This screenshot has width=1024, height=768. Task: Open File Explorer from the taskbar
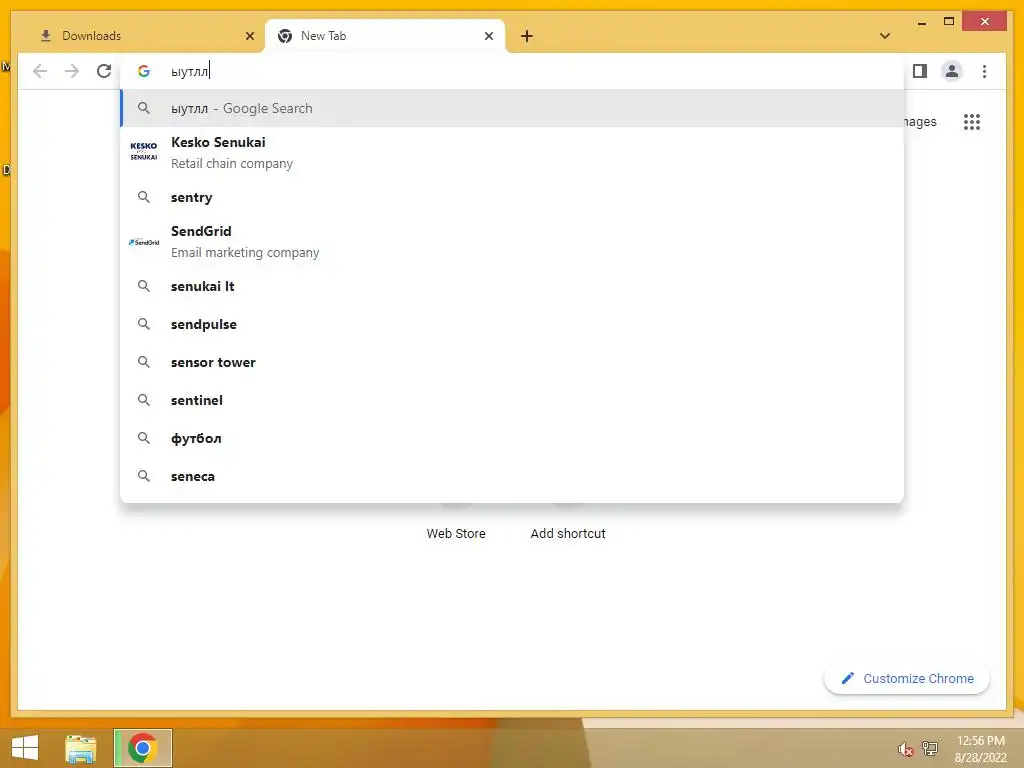click(81, 748)
